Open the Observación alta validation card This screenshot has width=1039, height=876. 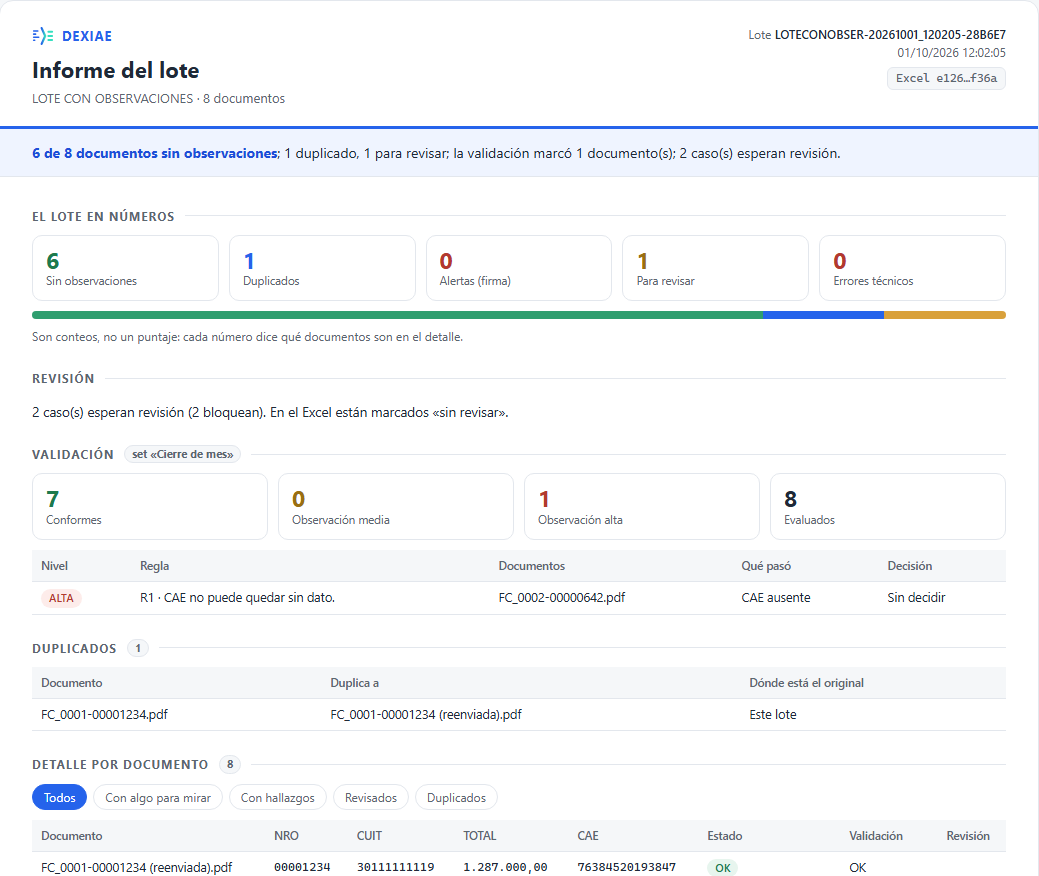point(641,506)
